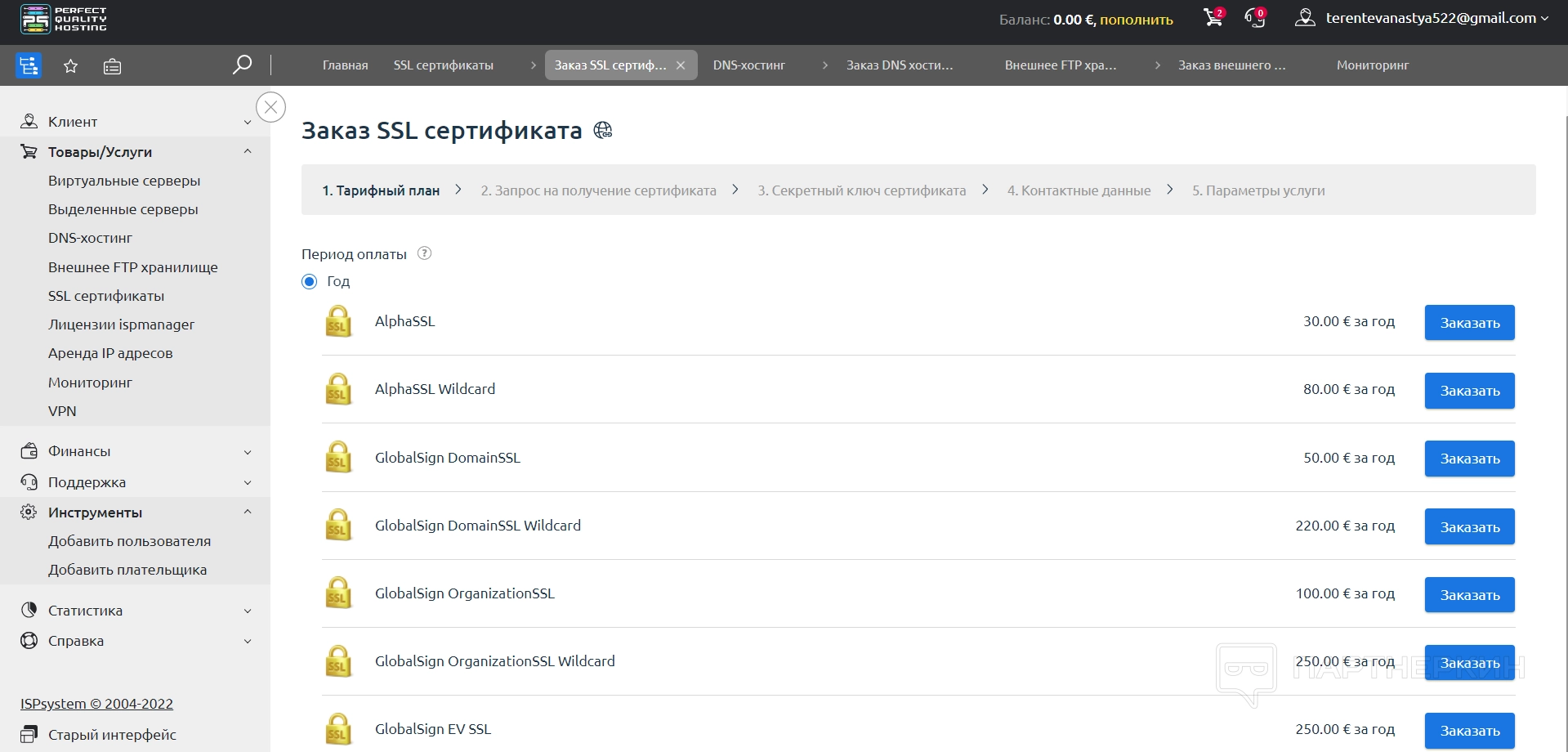Collapse the Инструменты section
1568x752 pixels.
point(248,512)
